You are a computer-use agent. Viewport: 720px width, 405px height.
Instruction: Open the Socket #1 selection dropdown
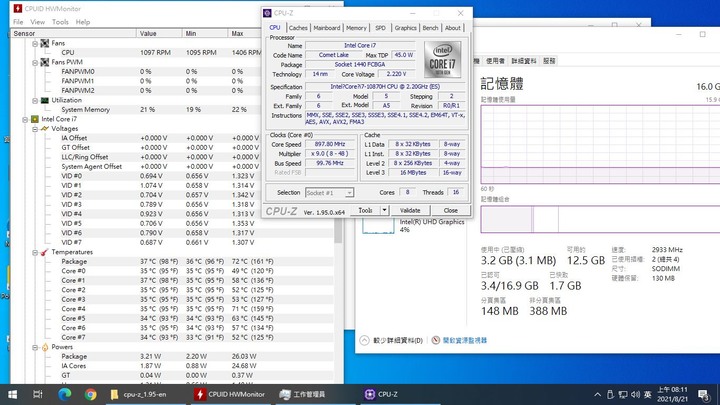coord(349,193)
